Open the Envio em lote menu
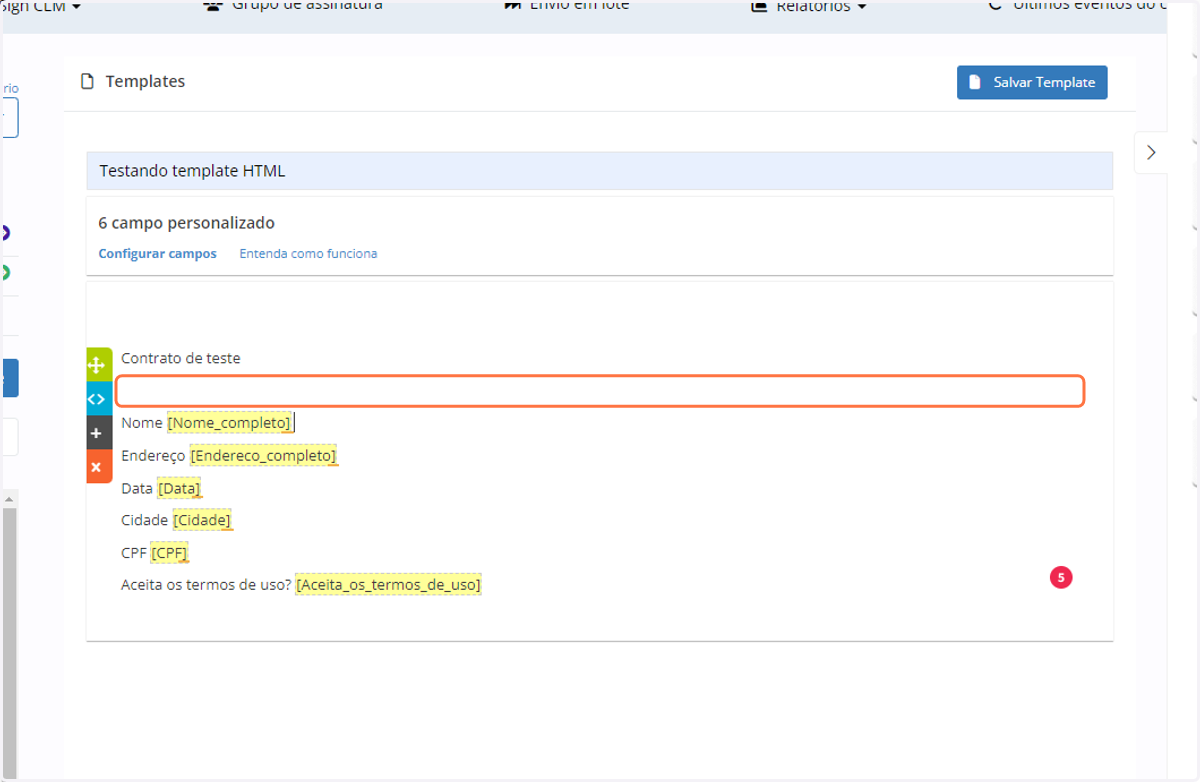The height and width of the screenshot is (782, 1200). (567, 6)
